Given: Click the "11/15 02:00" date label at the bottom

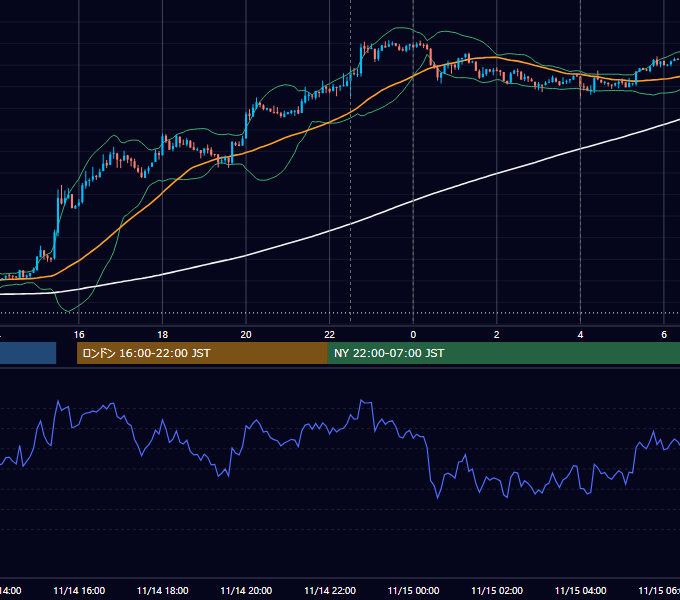Looking at the screenshot, I should tap(497, 590).
